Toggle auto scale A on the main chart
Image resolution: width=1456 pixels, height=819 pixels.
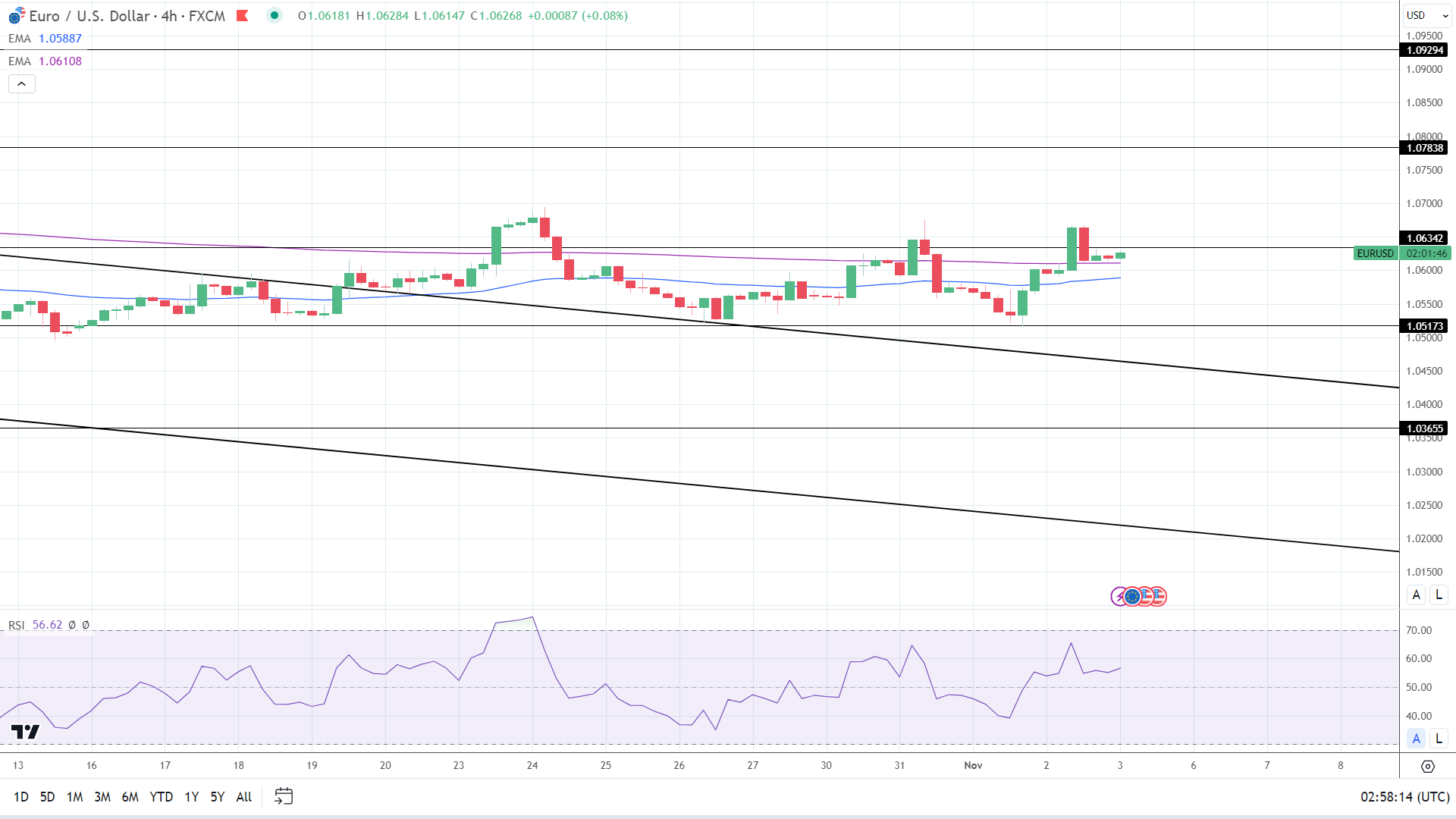1416,595
